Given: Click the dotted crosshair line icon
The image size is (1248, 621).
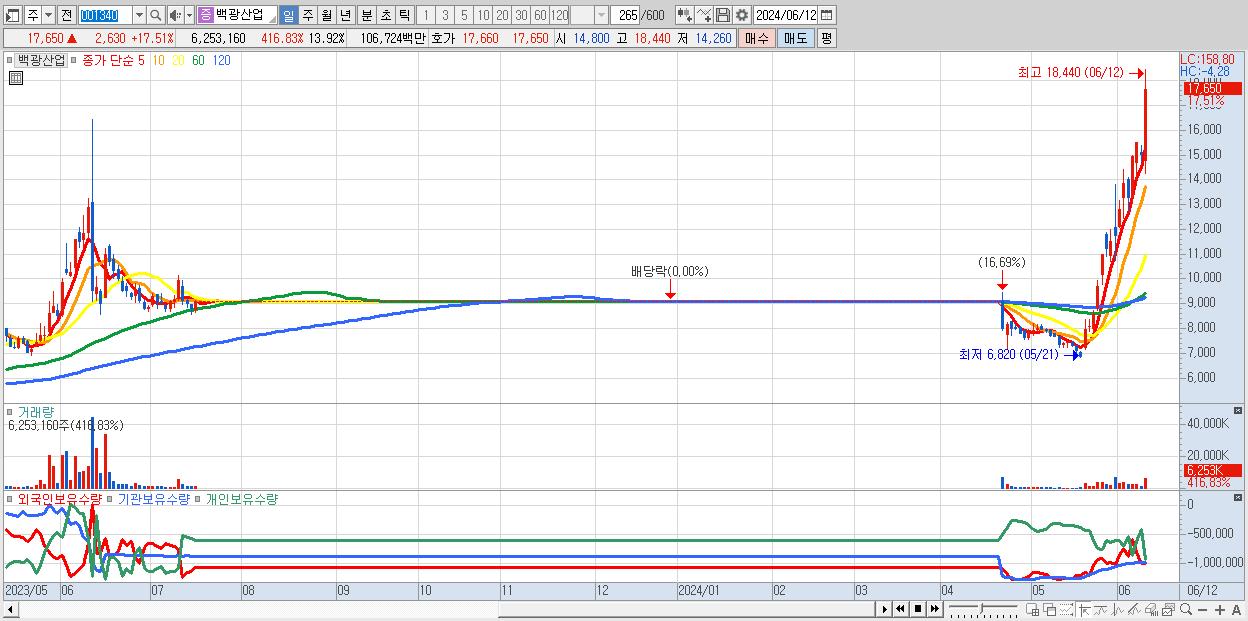Looking at the screenshot, I should (1066, 609).
